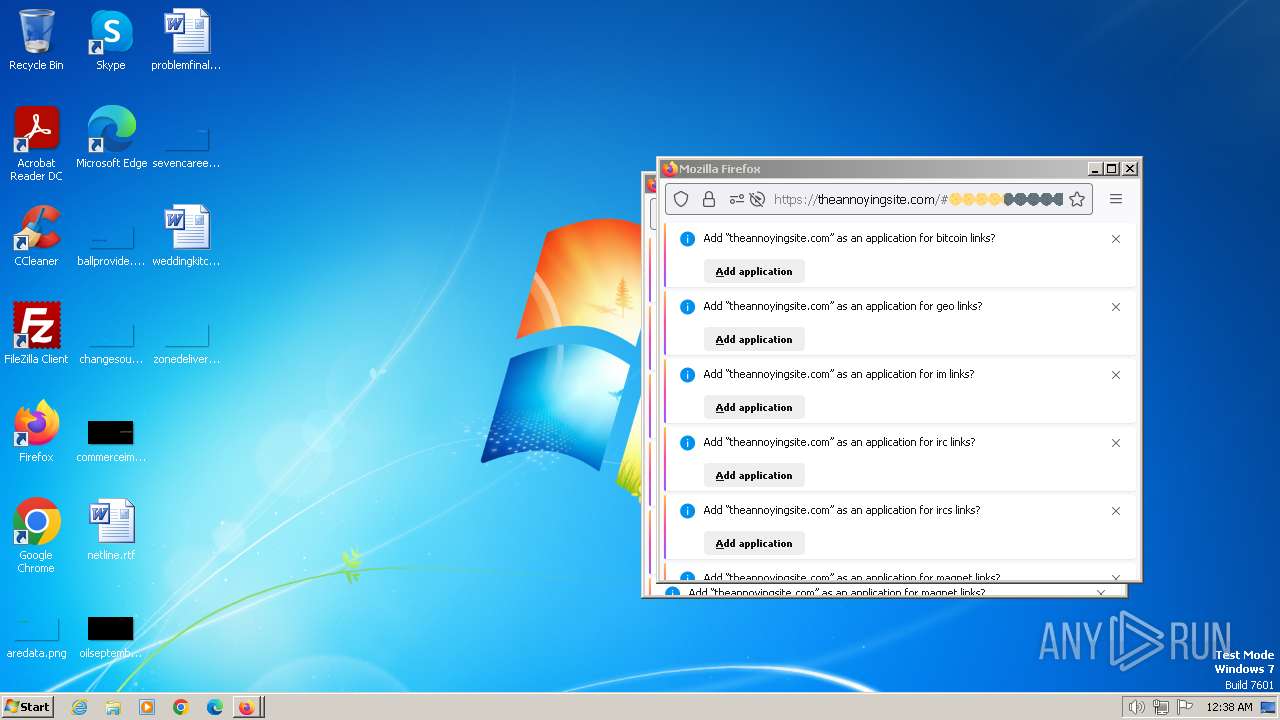Image resolution: width=1280 pixels, height=720 pixels.
Task: Open File Explorer from taskbar
Action: tap(113, 707)
